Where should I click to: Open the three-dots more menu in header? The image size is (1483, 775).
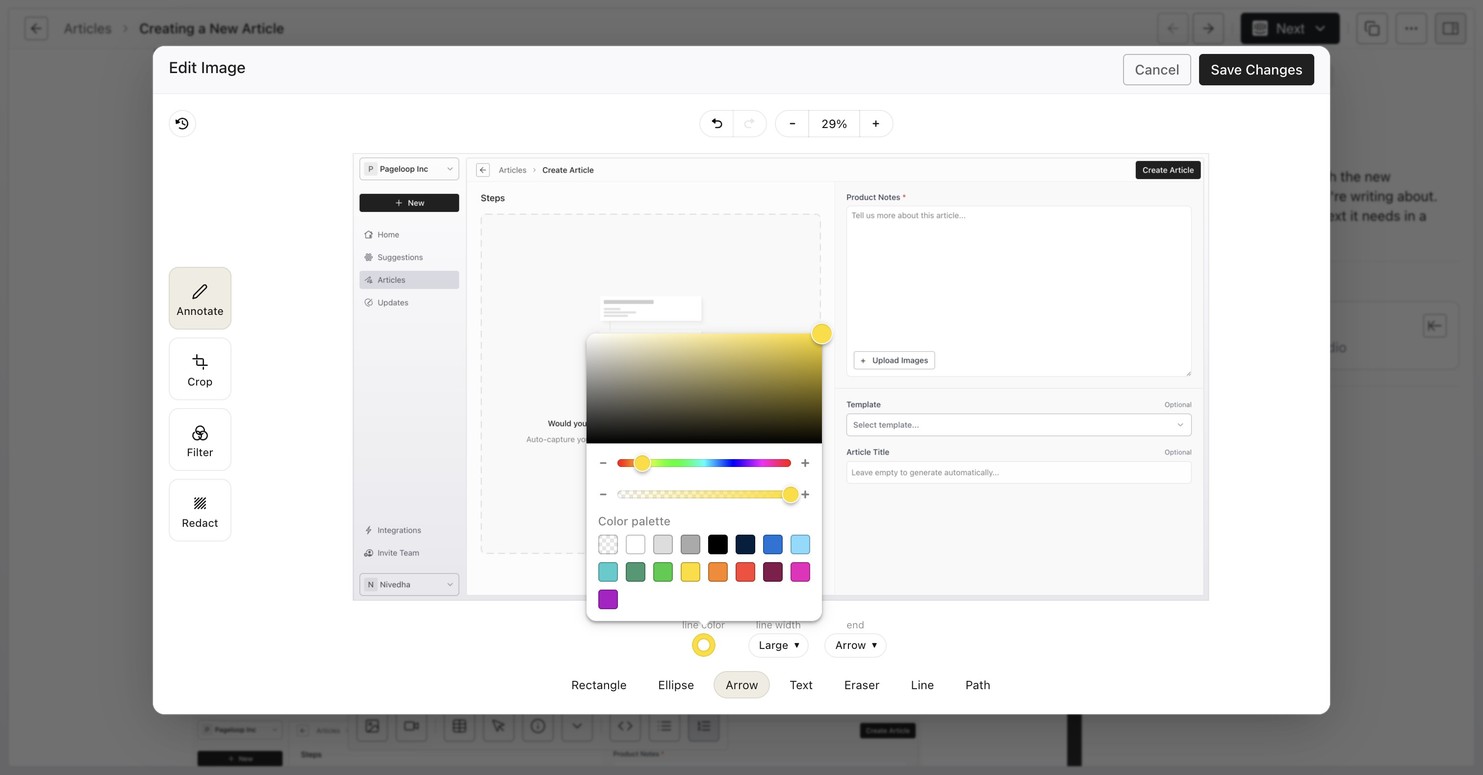click(1411, 28)
